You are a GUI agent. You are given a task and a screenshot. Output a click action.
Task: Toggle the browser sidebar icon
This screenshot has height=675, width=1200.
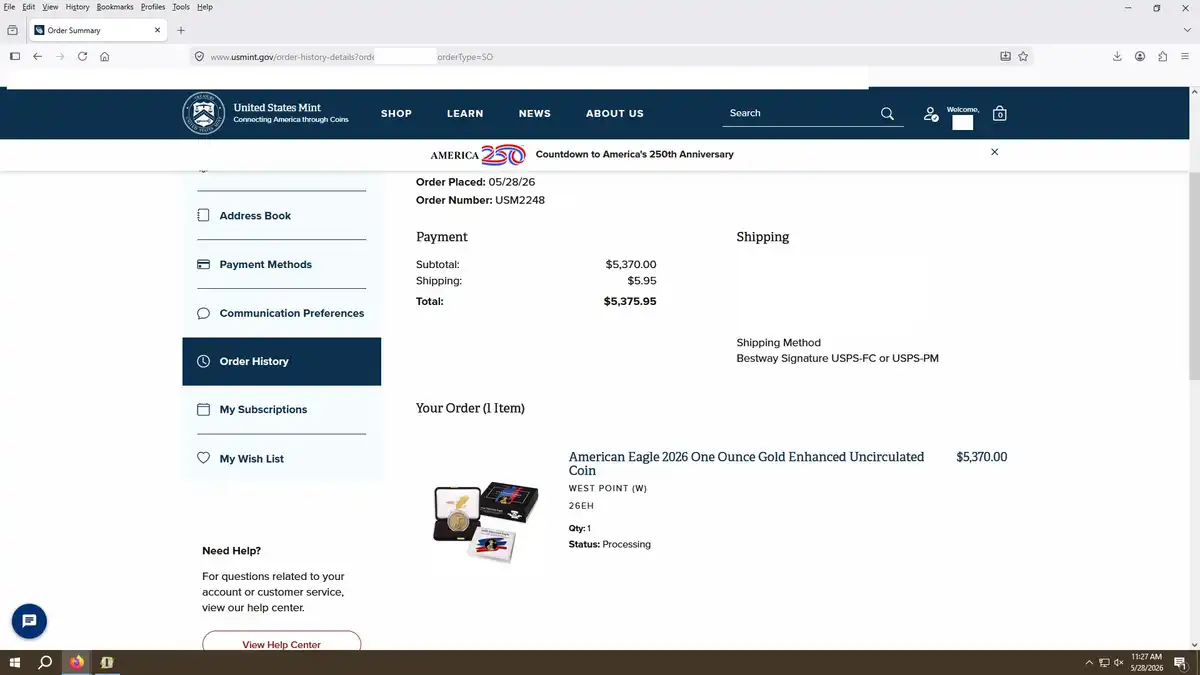tap(14, 56)
